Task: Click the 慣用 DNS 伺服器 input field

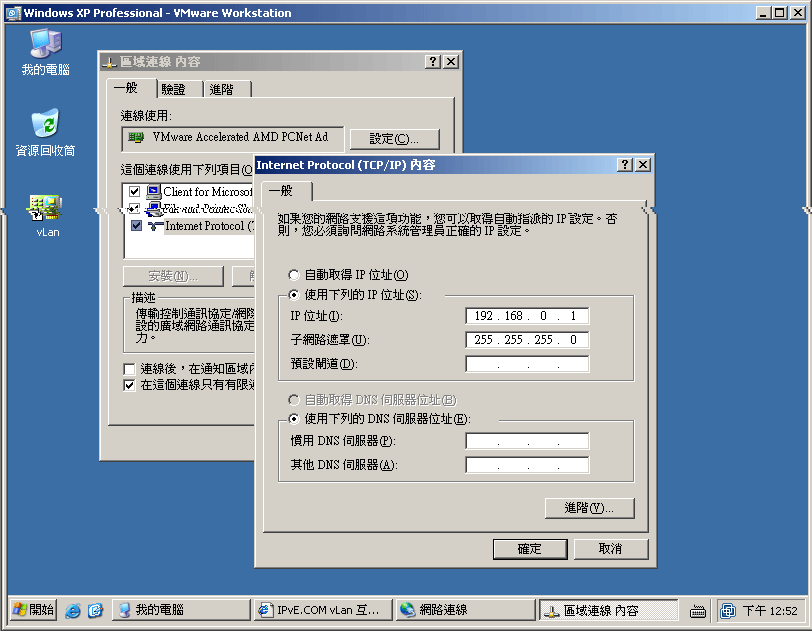Action: click(527, 440)
